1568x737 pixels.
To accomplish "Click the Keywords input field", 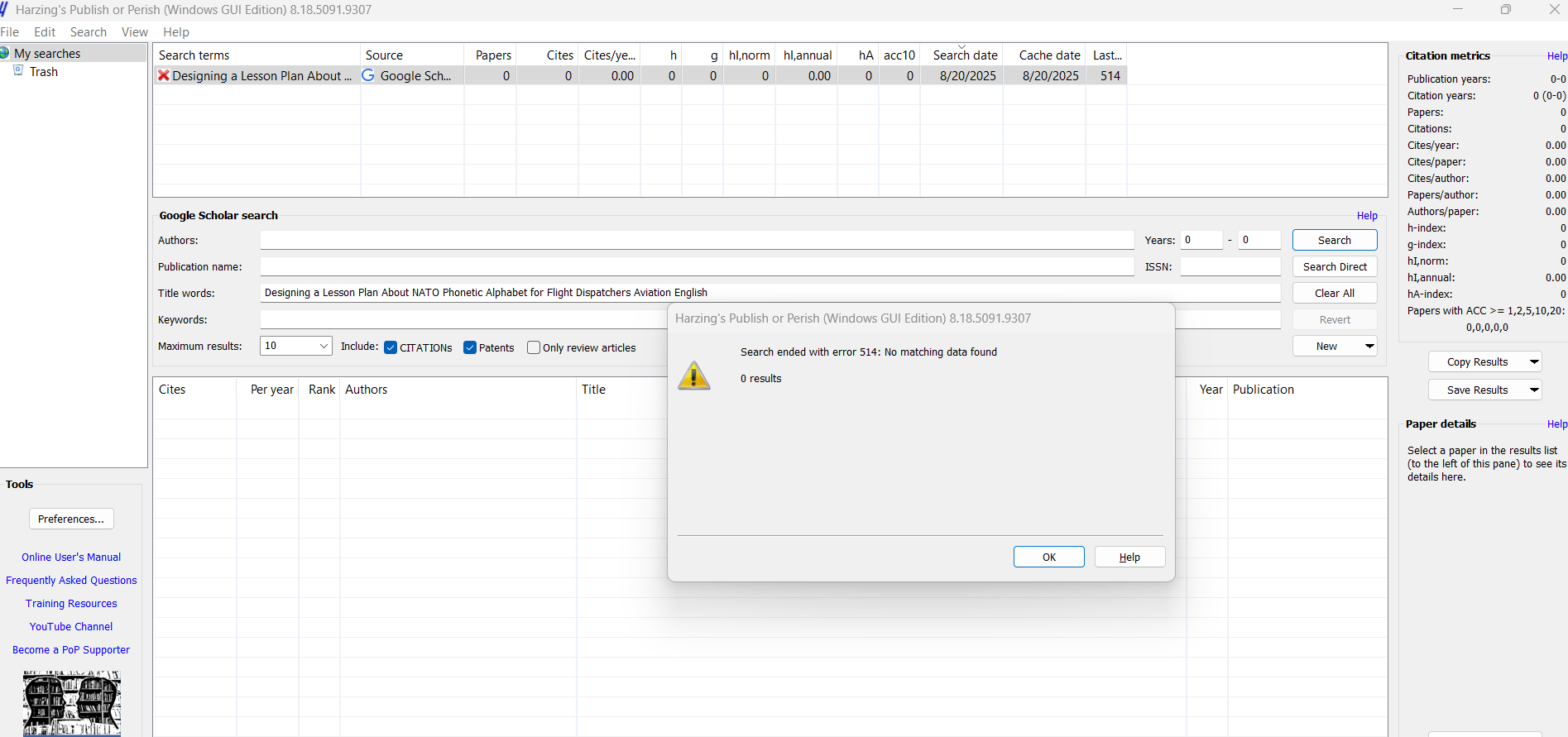I will (x=463, y=319).
